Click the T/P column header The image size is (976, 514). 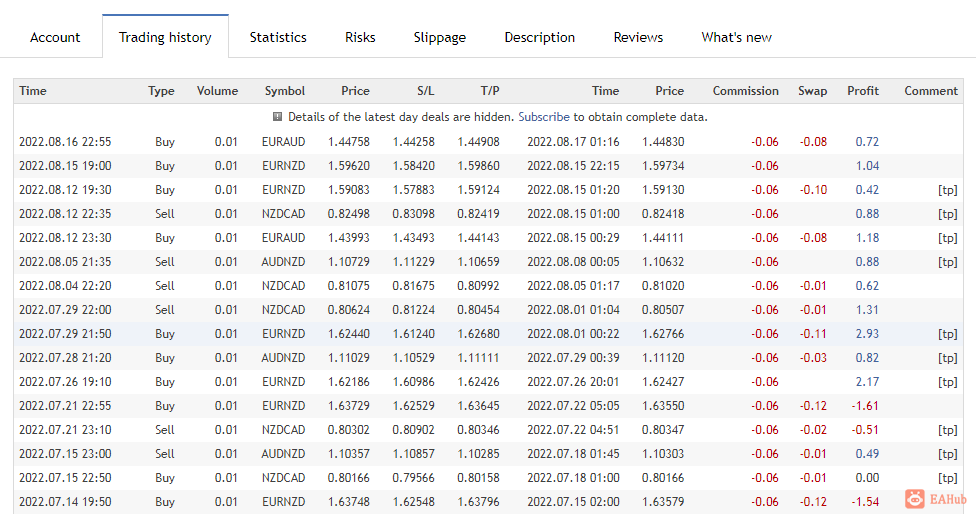click(x=490, y=91)
